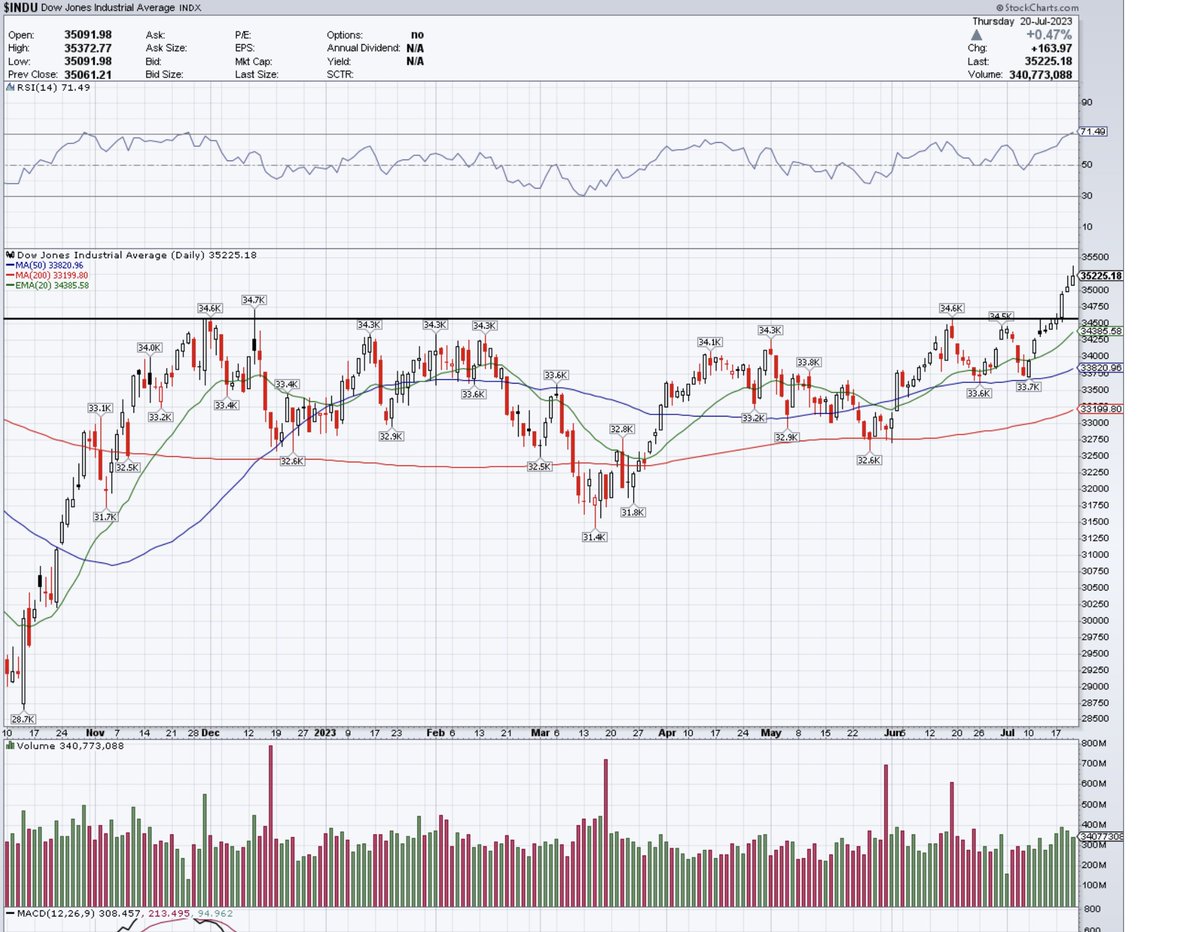The height and width of the screenshot is (932, 1200).
Task: Click the 71.49 RSI value tag at right
Action: [x=1094, y=131]
